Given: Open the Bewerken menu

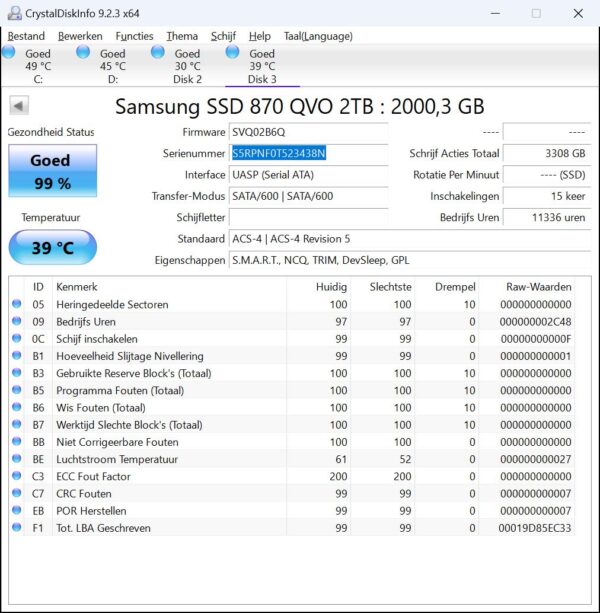Looking at the screenshot, I should point(80,36).
